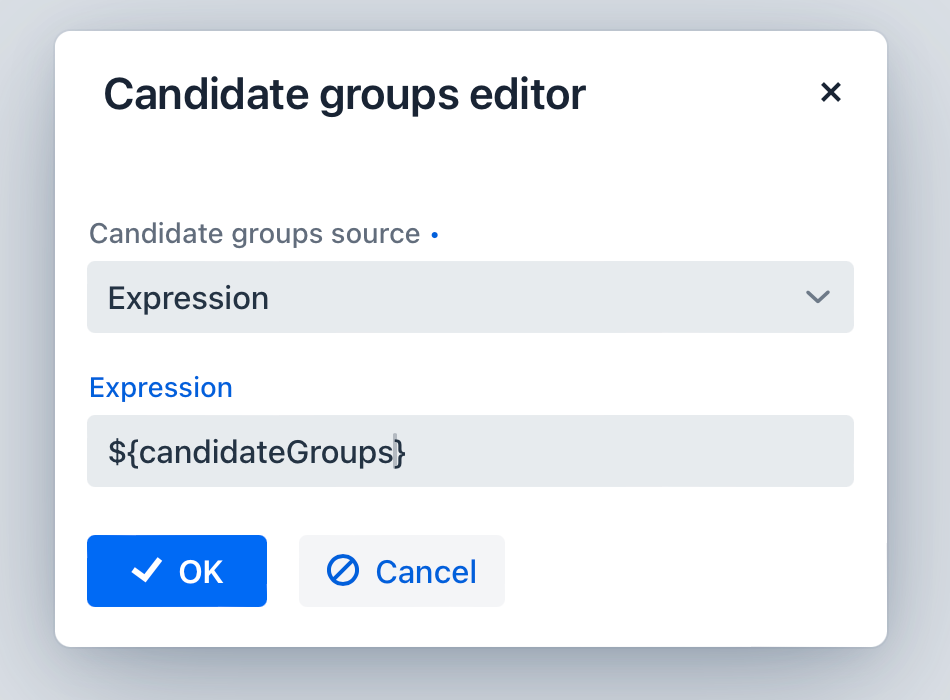Screen dimensions: 950x700
Task: Focus the candidateGroups expression input
Action: (470, 451)
